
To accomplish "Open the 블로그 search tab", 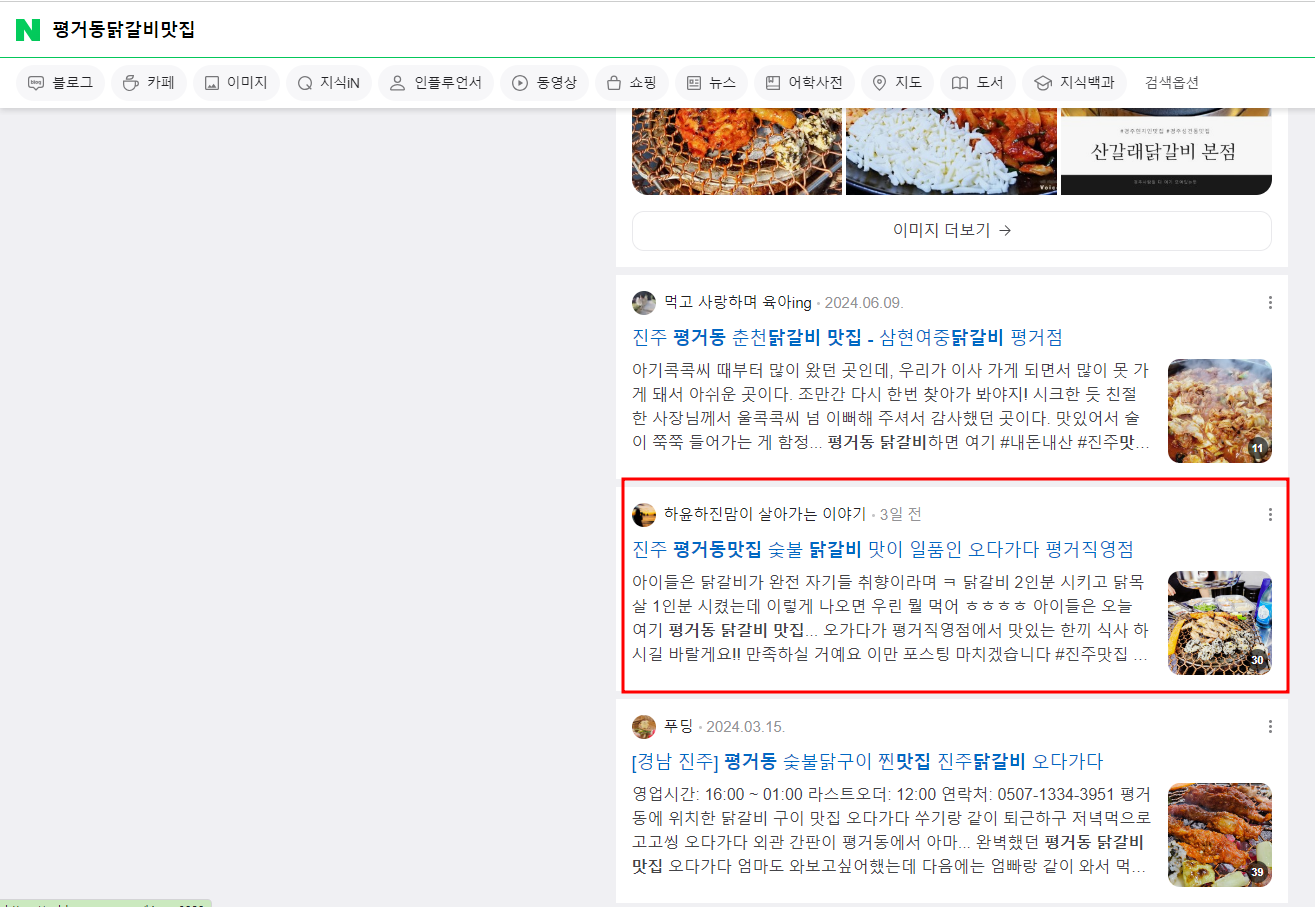I will pos(61,83).
